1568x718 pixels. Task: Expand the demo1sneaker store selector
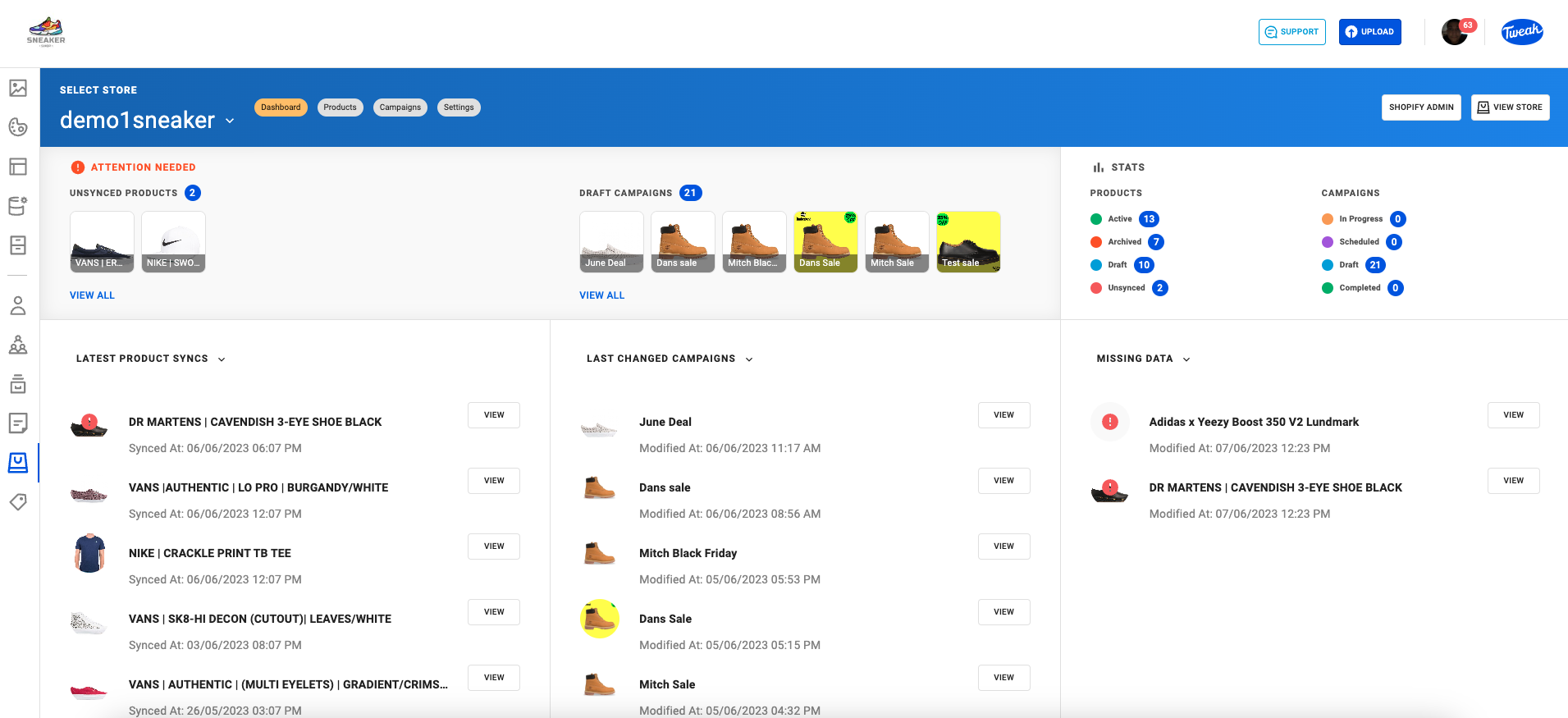[x=230, y=121]
